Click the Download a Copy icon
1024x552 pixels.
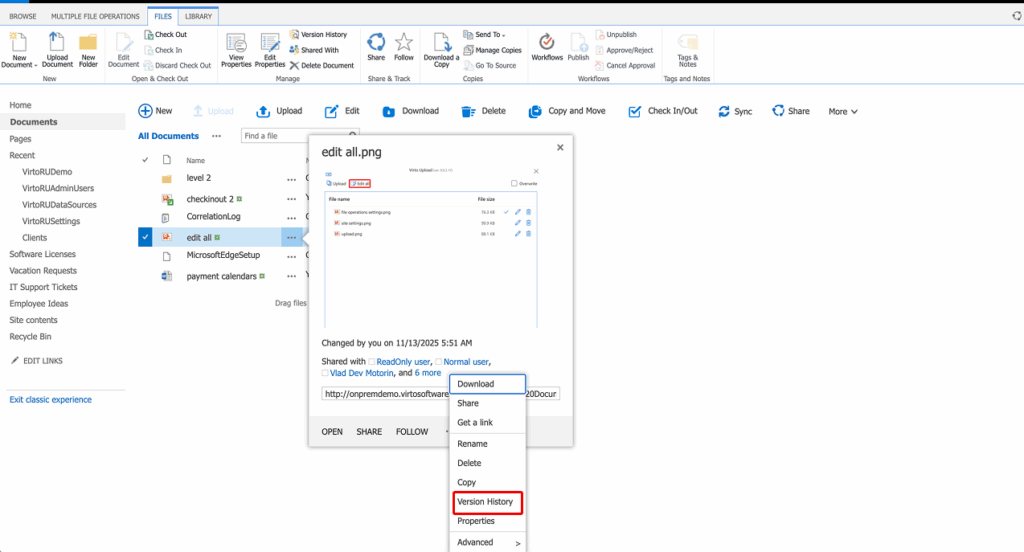441,42
